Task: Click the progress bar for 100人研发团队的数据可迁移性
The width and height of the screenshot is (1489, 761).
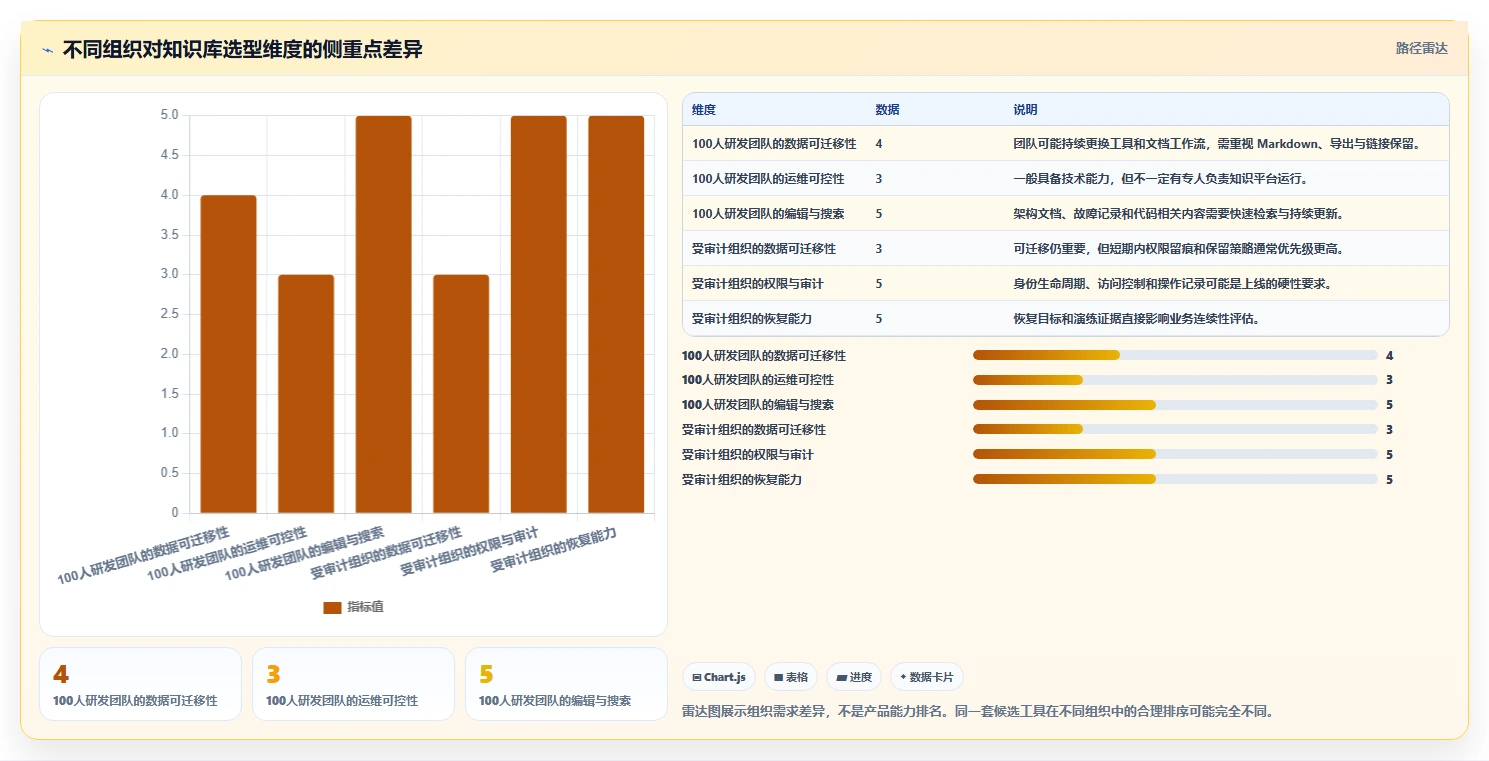Action: click(x=1175, y=355)
